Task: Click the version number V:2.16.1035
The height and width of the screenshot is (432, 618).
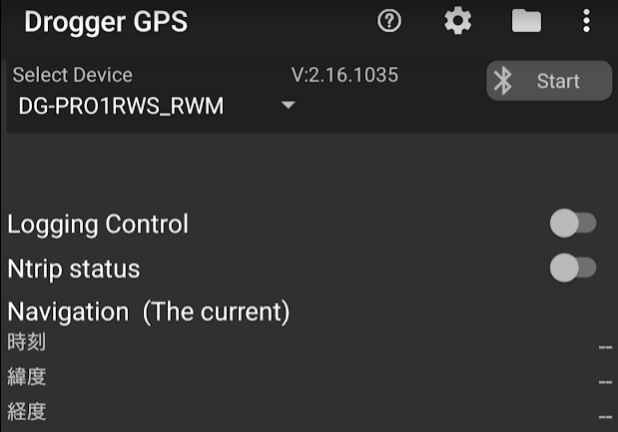Action: click(x=345, y=75)
